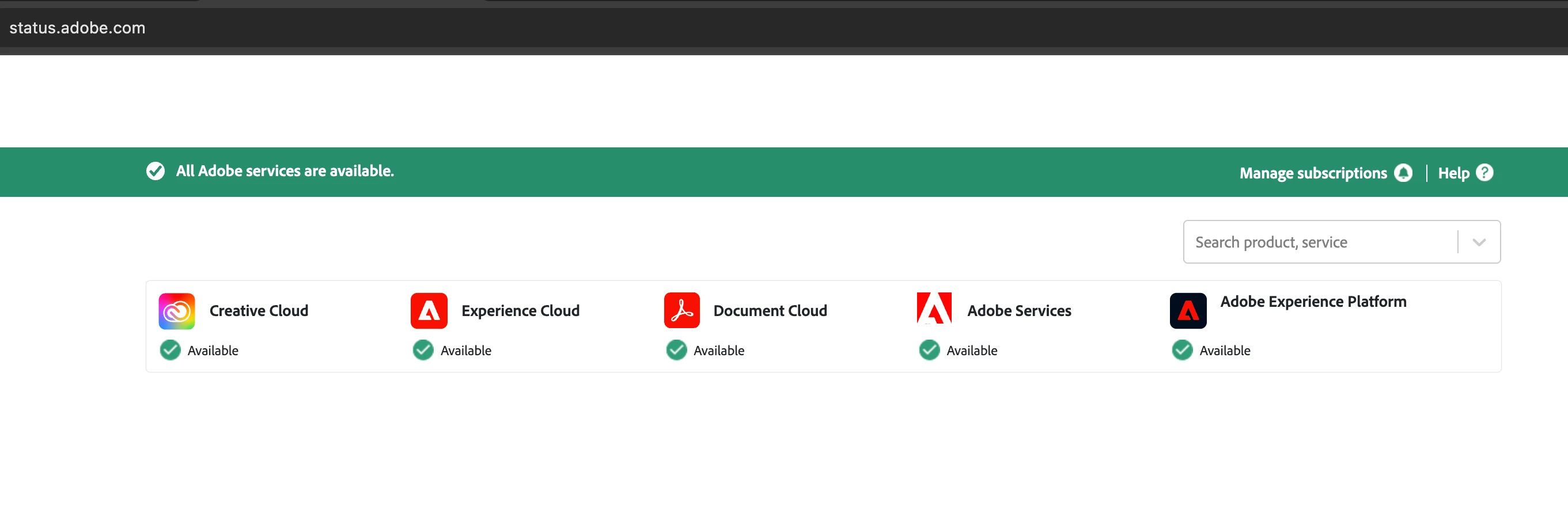Open Creative Cloud status title
This screenshot has height=525, width=1568.
pos(259,311)
